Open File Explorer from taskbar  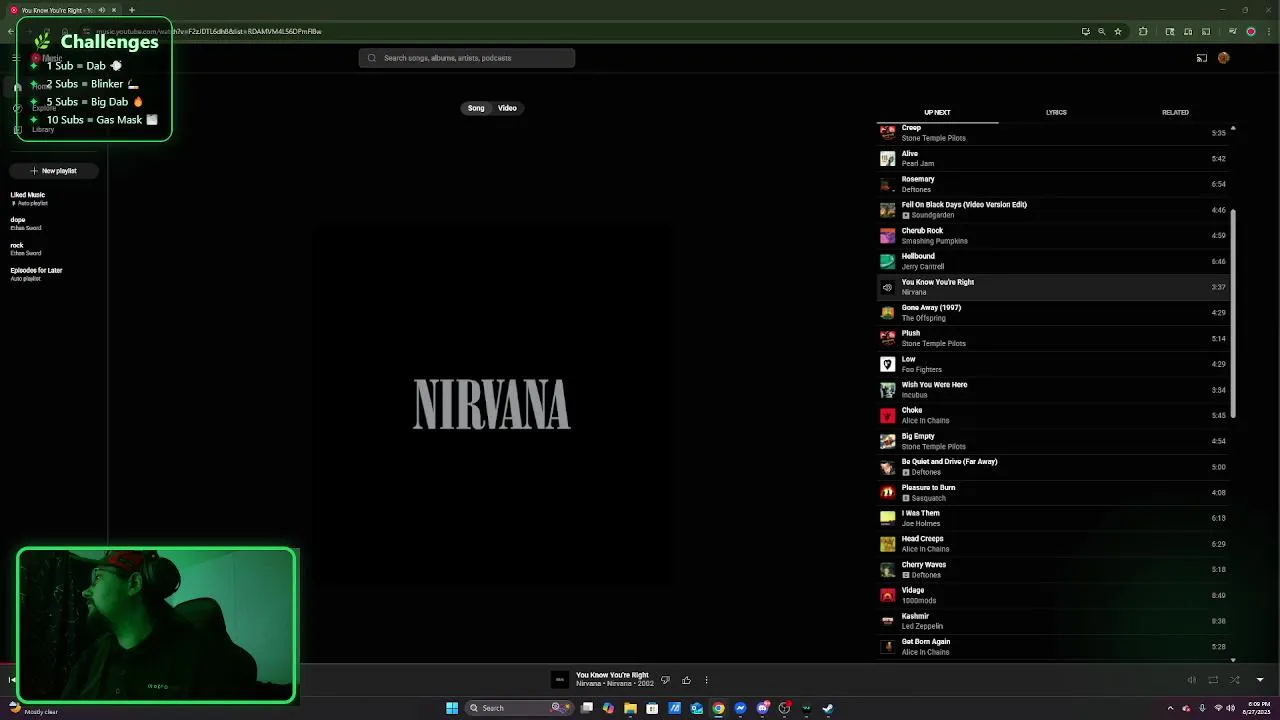tap(630, 708)
